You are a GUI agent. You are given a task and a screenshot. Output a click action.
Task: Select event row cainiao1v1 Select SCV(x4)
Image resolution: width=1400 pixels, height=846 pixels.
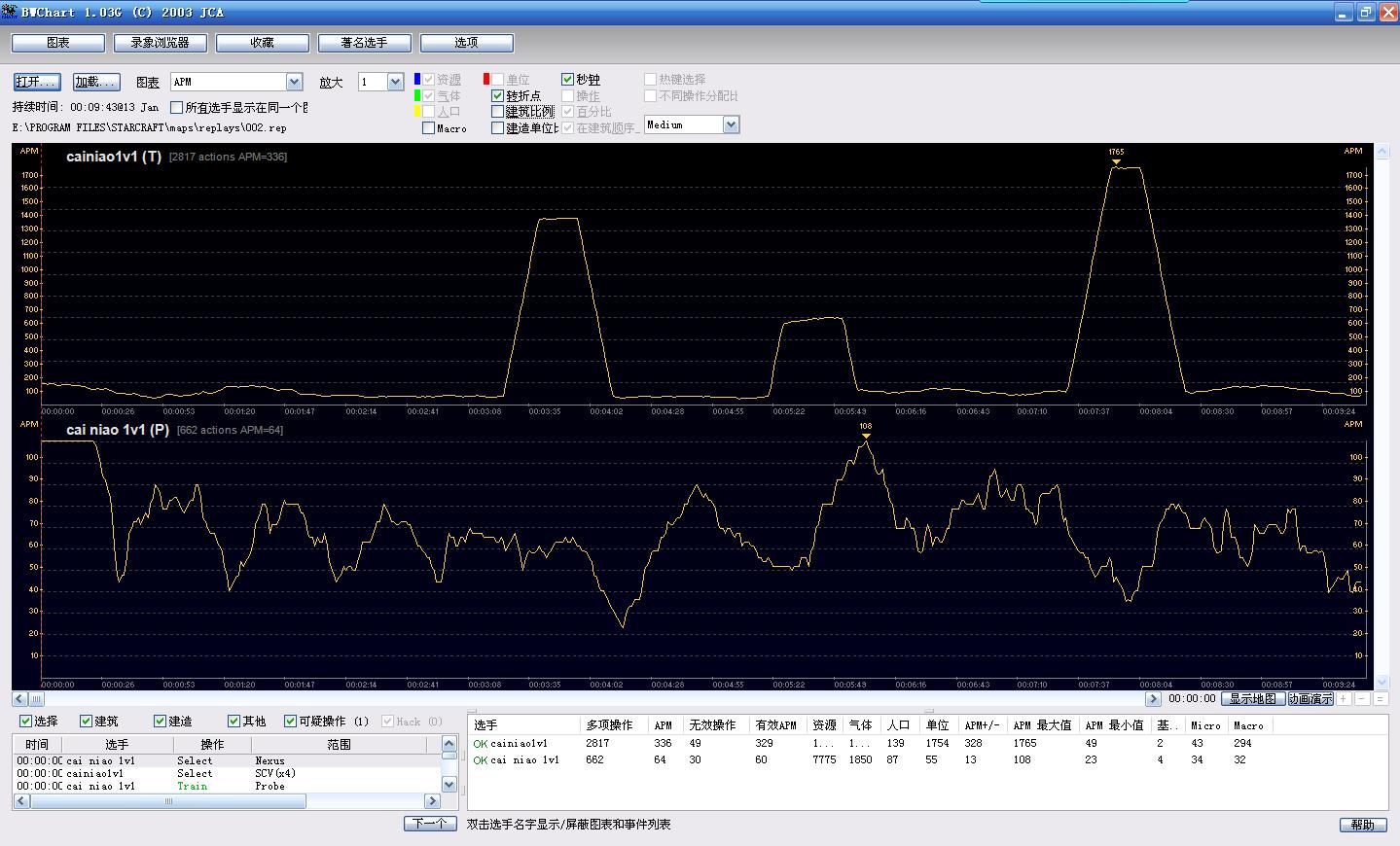pos(228,773)
